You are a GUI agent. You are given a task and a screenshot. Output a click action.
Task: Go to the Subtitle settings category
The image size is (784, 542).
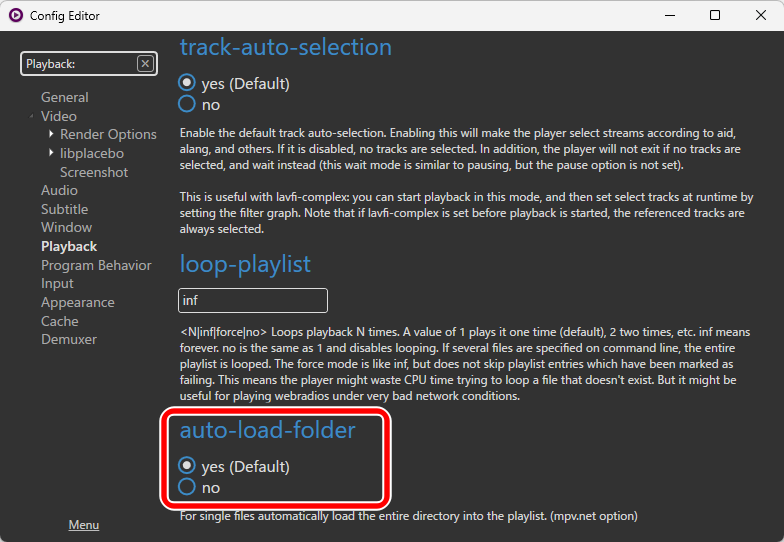(64, 209)
